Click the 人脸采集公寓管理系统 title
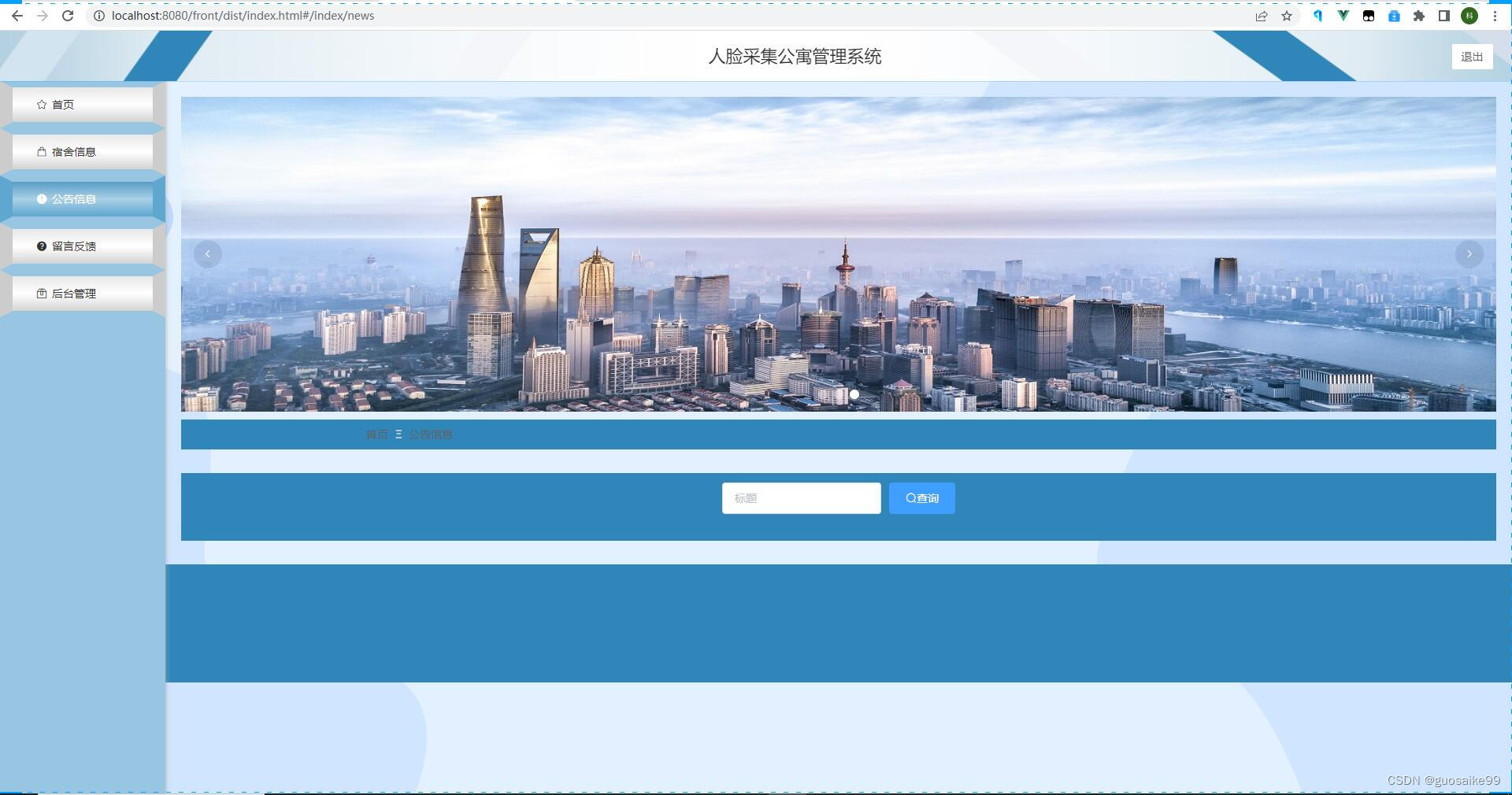This screenshot has width=1512, height=795. pyautogui.click(x=795, y=57)
